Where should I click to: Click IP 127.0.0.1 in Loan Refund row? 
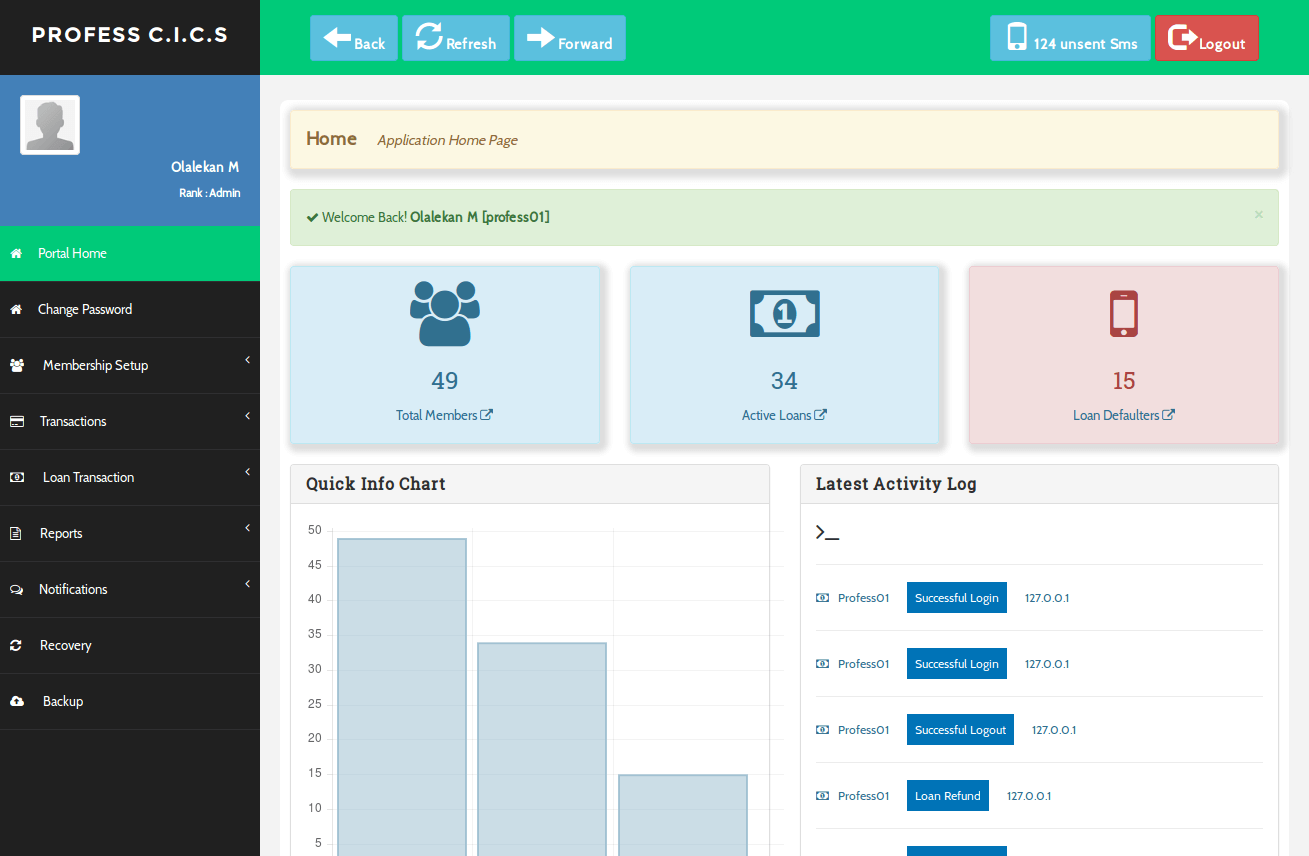[1029, 796]
